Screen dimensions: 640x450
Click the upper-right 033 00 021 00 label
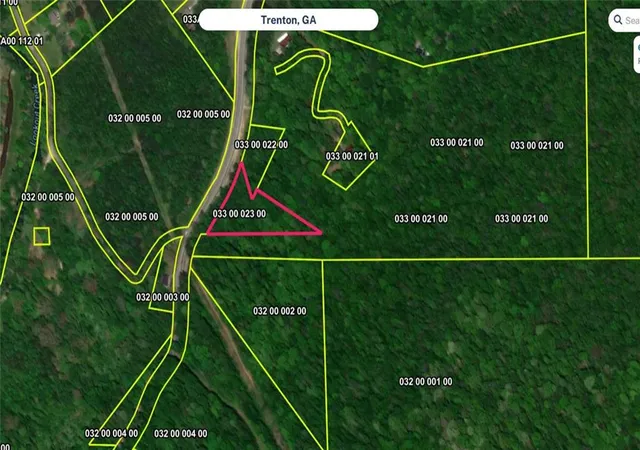coord(537,146)
